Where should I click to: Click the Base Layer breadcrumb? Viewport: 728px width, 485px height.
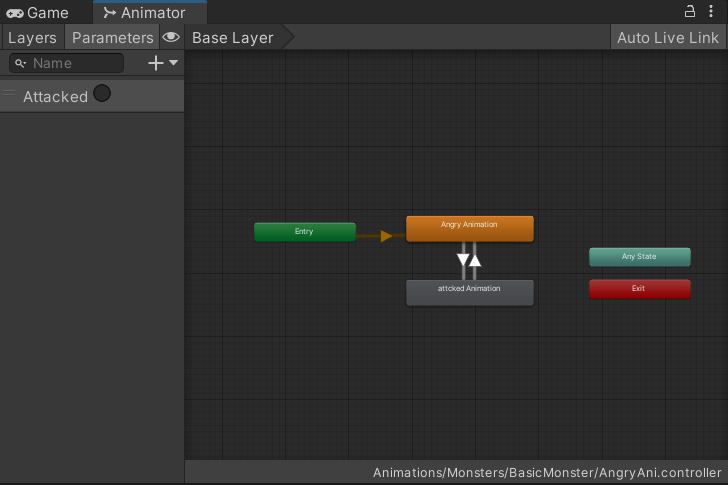click(233, 38)
